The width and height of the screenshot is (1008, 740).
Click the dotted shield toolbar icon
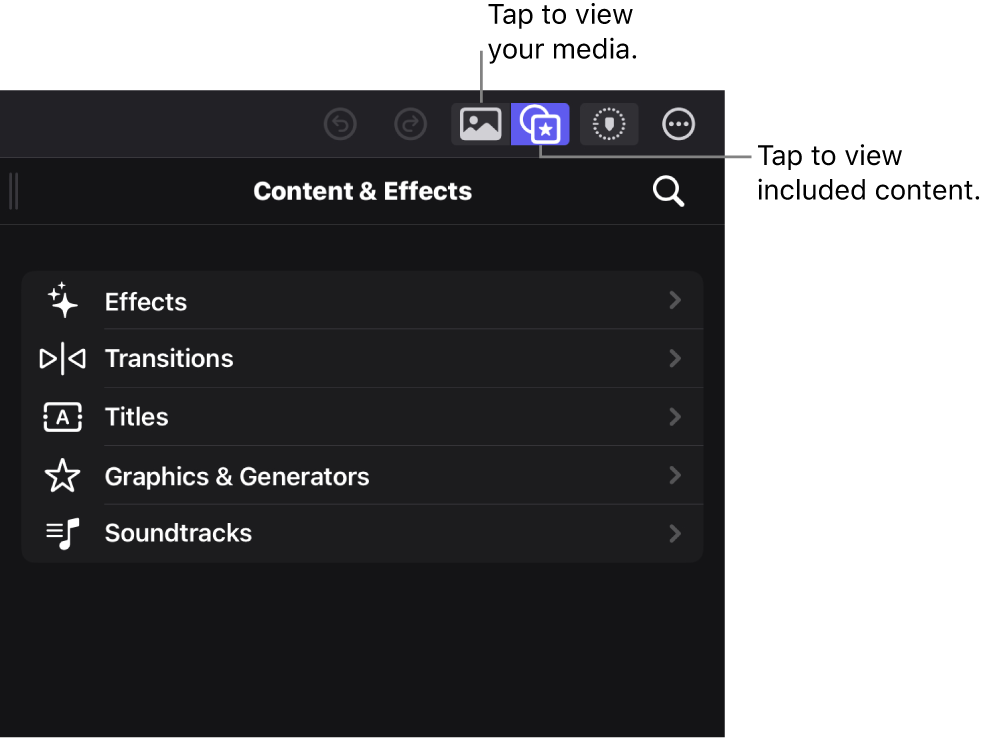[609, 124]
